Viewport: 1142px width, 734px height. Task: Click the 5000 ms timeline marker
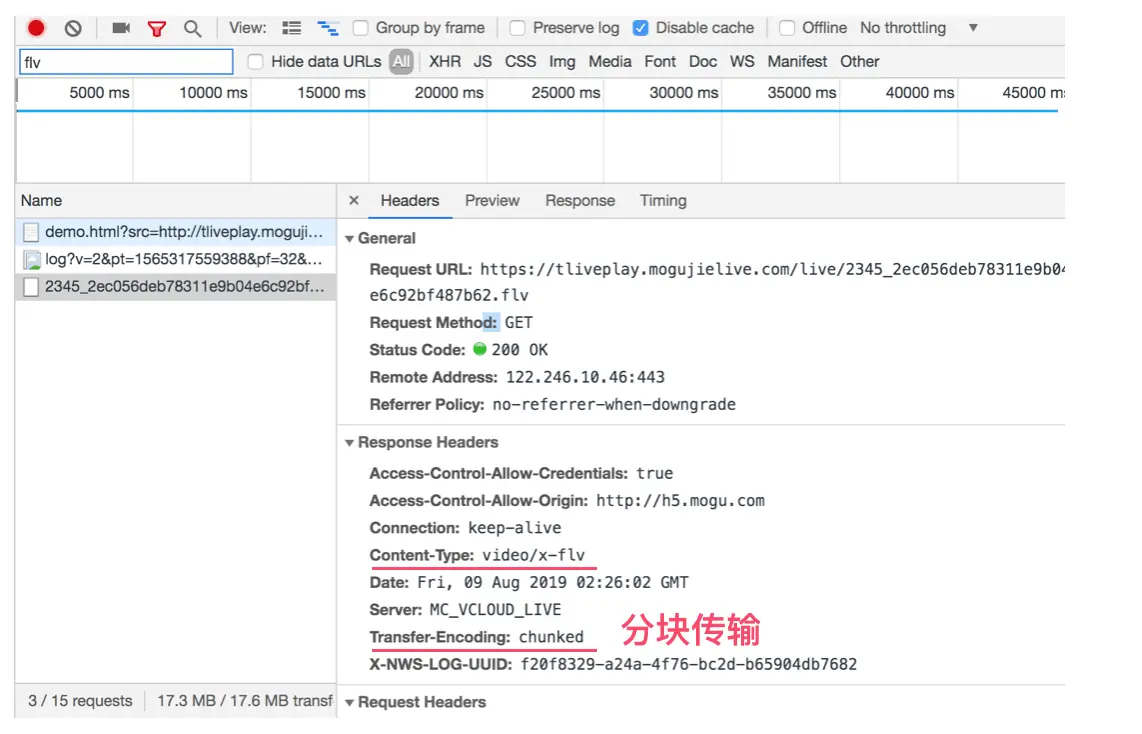pos(100,93)
